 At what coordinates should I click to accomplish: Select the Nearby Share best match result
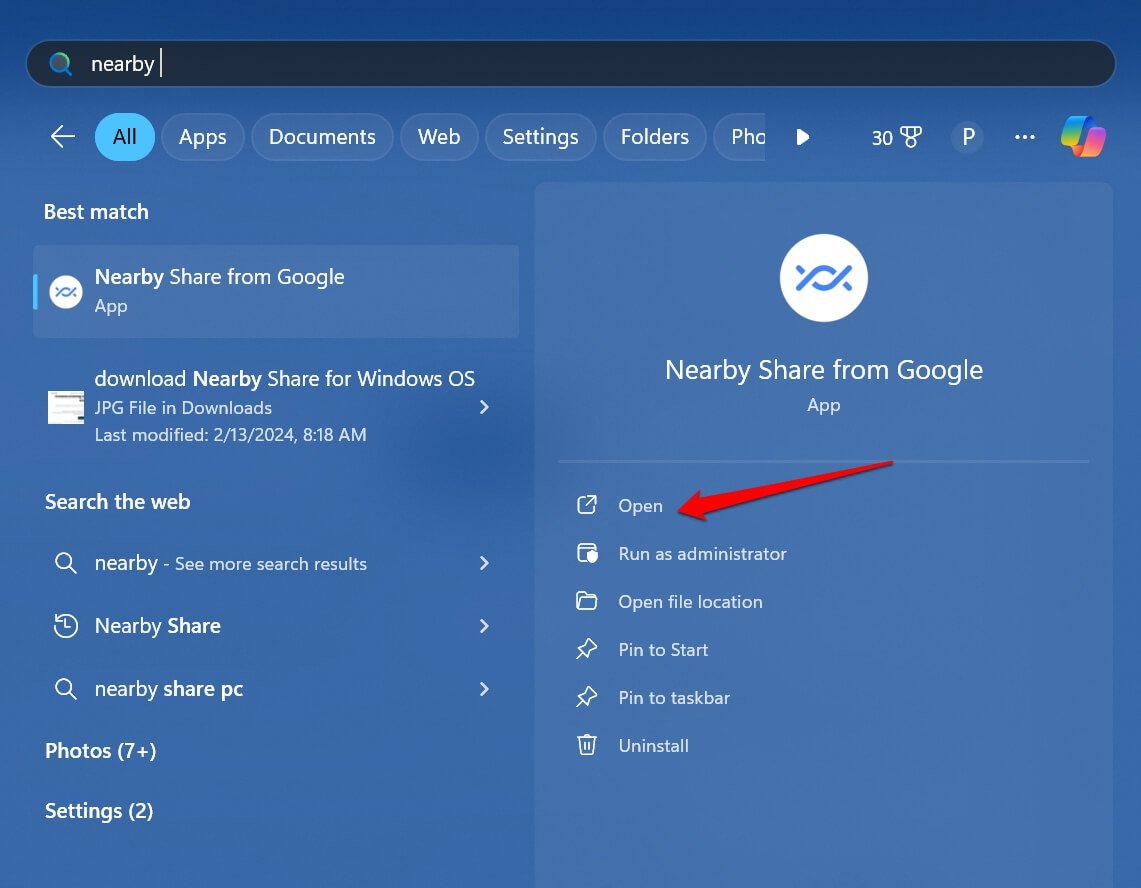coord(276,291)
